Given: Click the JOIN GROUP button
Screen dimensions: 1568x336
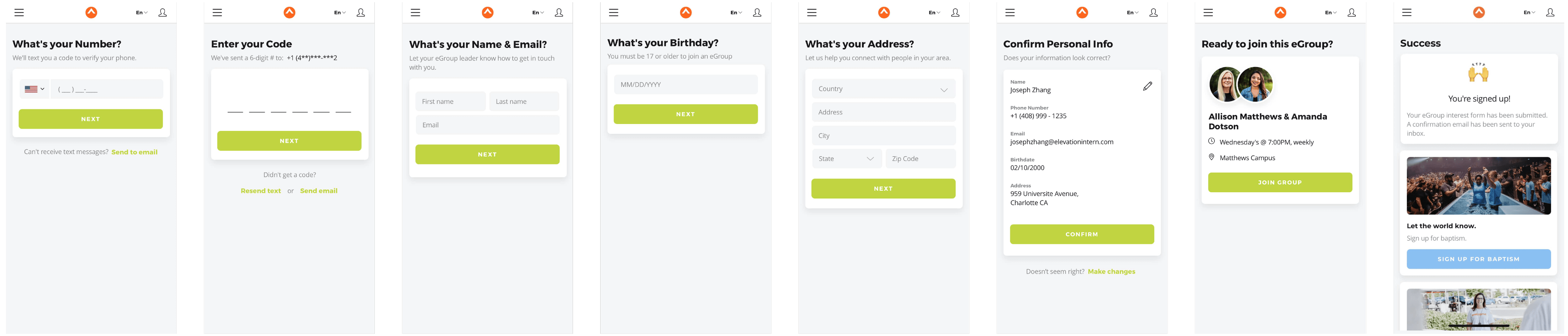Looking at the screenshot, I should 1279,182.
